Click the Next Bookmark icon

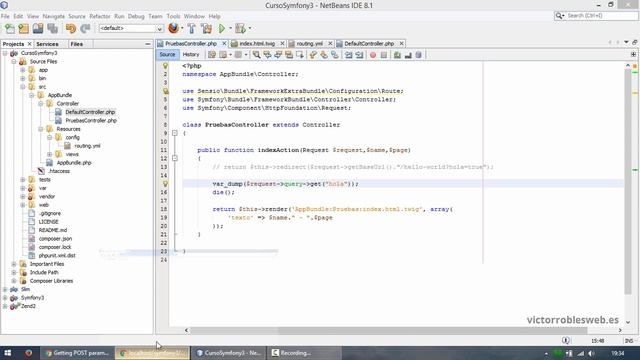tap(324, 55)
